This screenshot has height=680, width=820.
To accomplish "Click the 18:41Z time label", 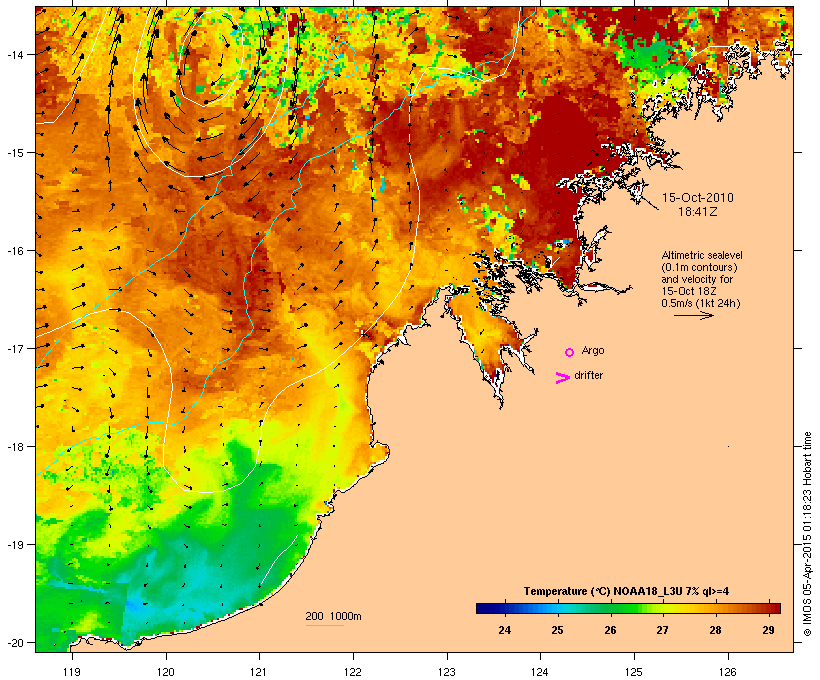I will [x=698, y=212].
